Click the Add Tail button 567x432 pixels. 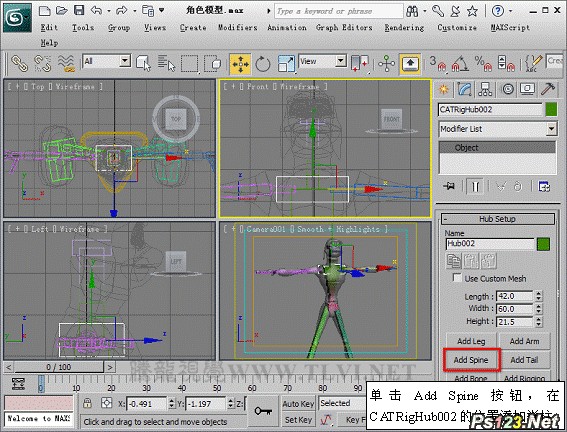click(524, 360)
